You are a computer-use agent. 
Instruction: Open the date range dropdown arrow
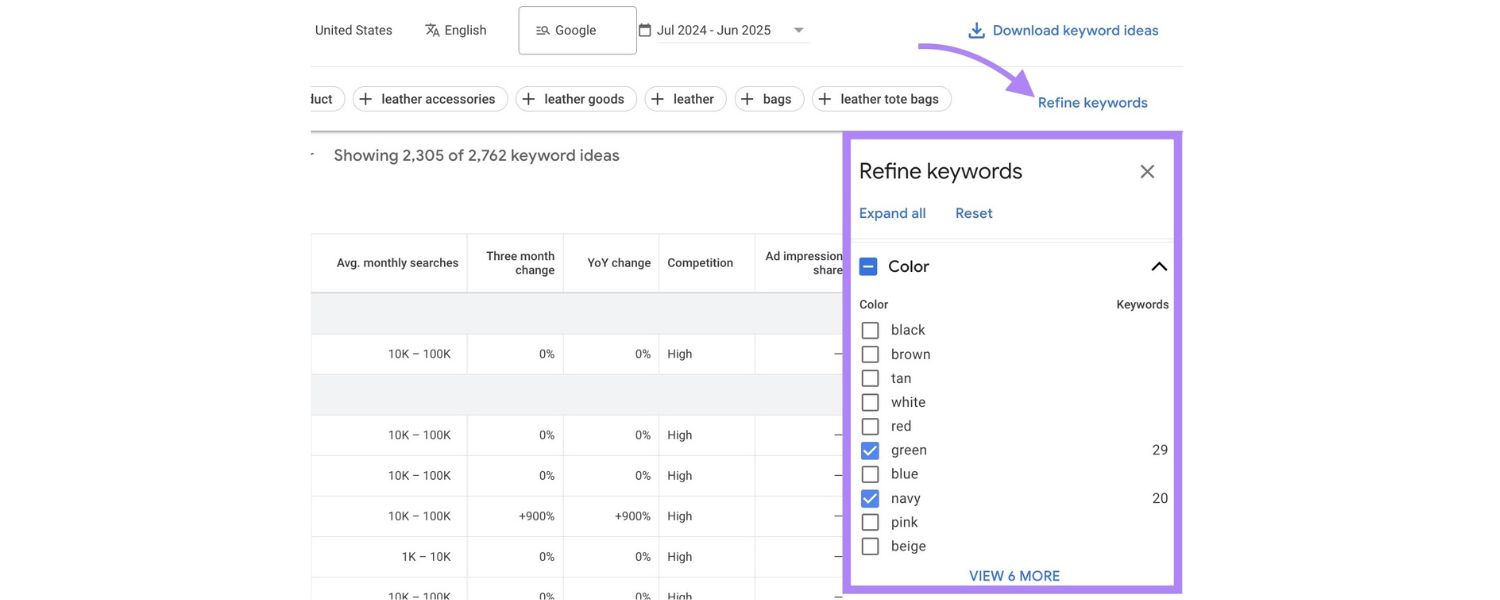(798, 30)
